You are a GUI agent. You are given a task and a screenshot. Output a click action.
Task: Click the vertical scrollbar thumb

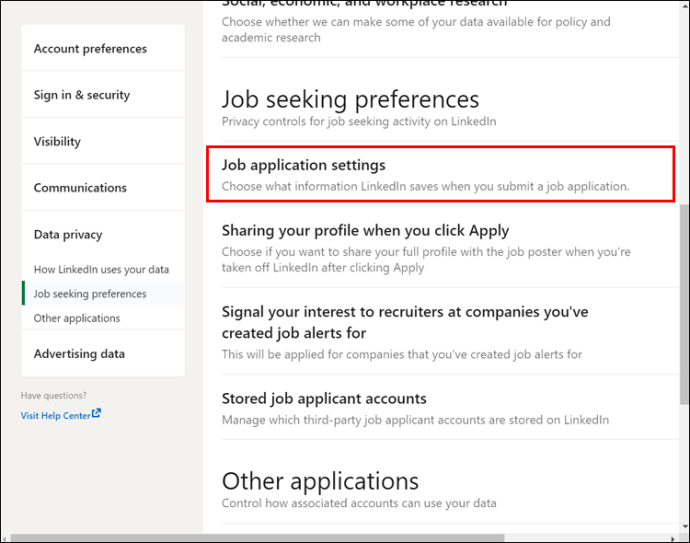(x=684, y=300)
